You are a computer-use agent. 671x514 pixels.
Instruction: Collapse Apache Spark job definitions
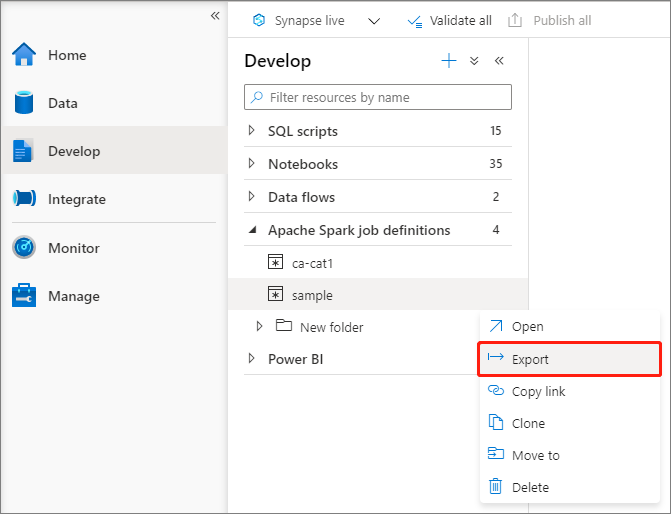251,230
